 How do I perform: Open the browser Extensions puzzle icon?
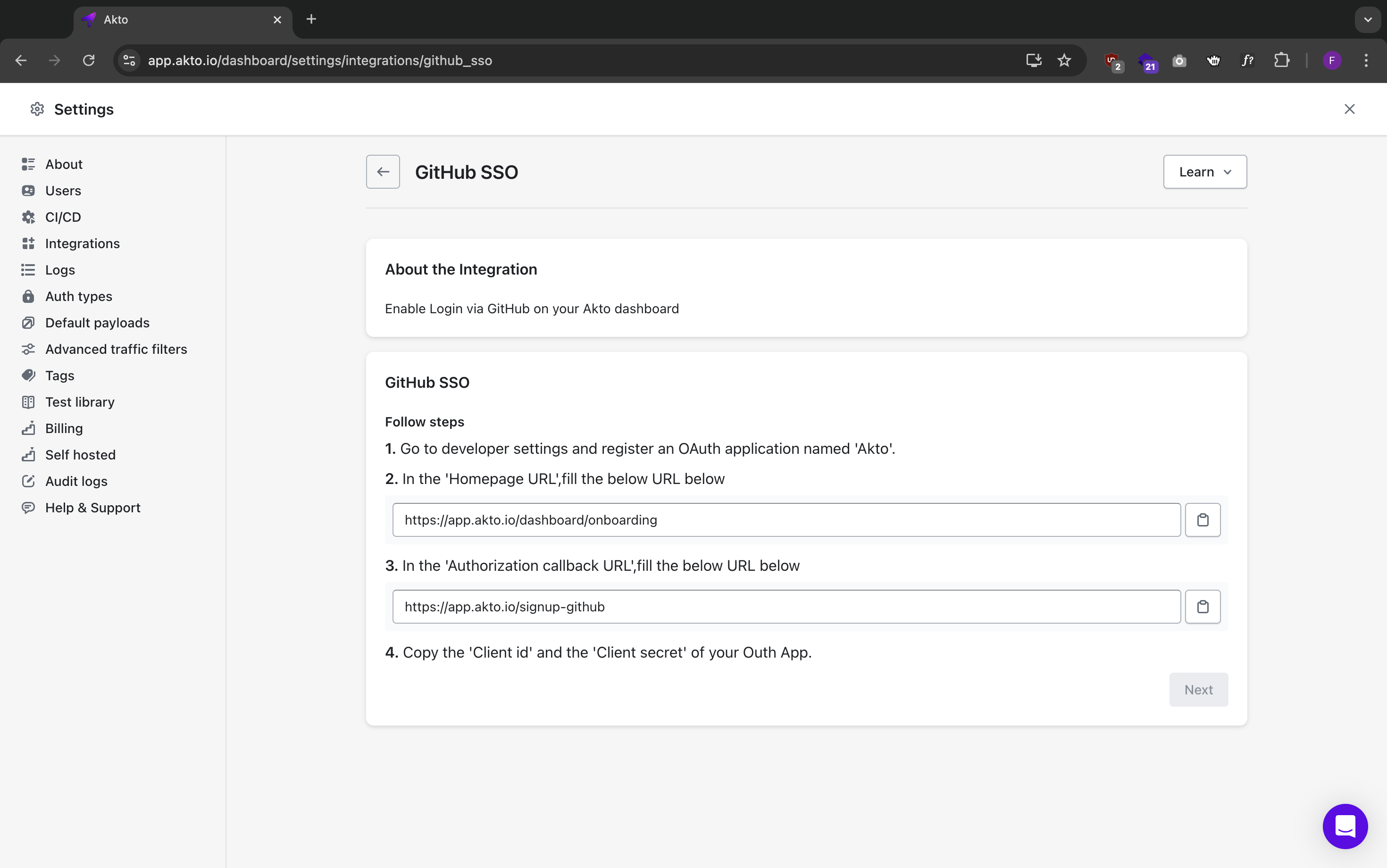pos(1281,60)
